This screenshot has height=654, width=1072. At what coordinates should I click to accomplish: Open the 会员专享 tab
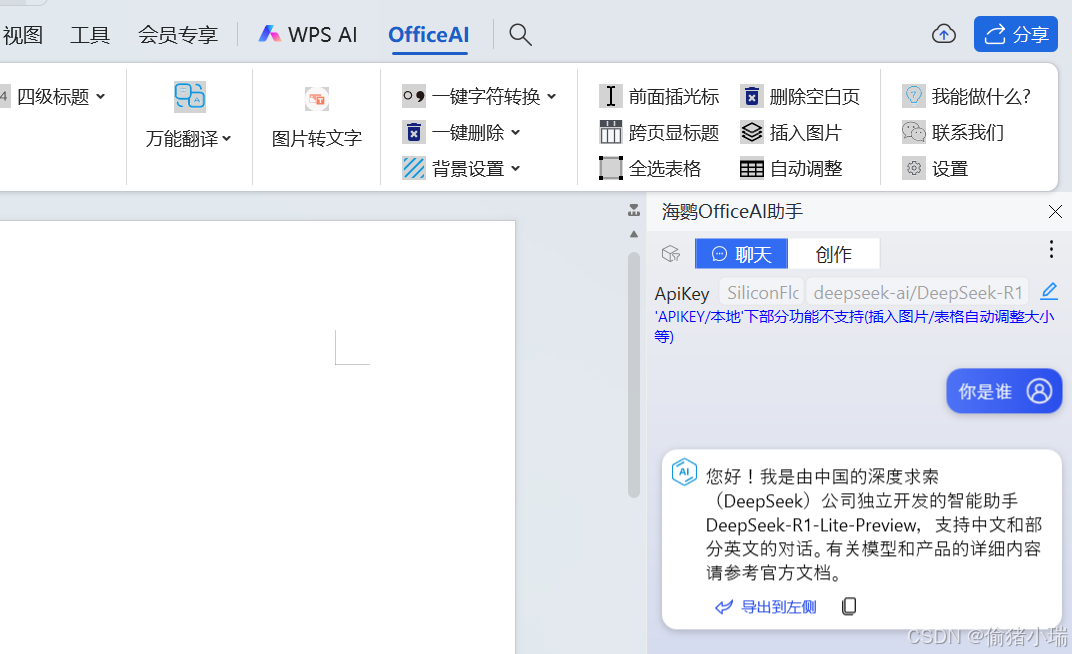(178, 34)
